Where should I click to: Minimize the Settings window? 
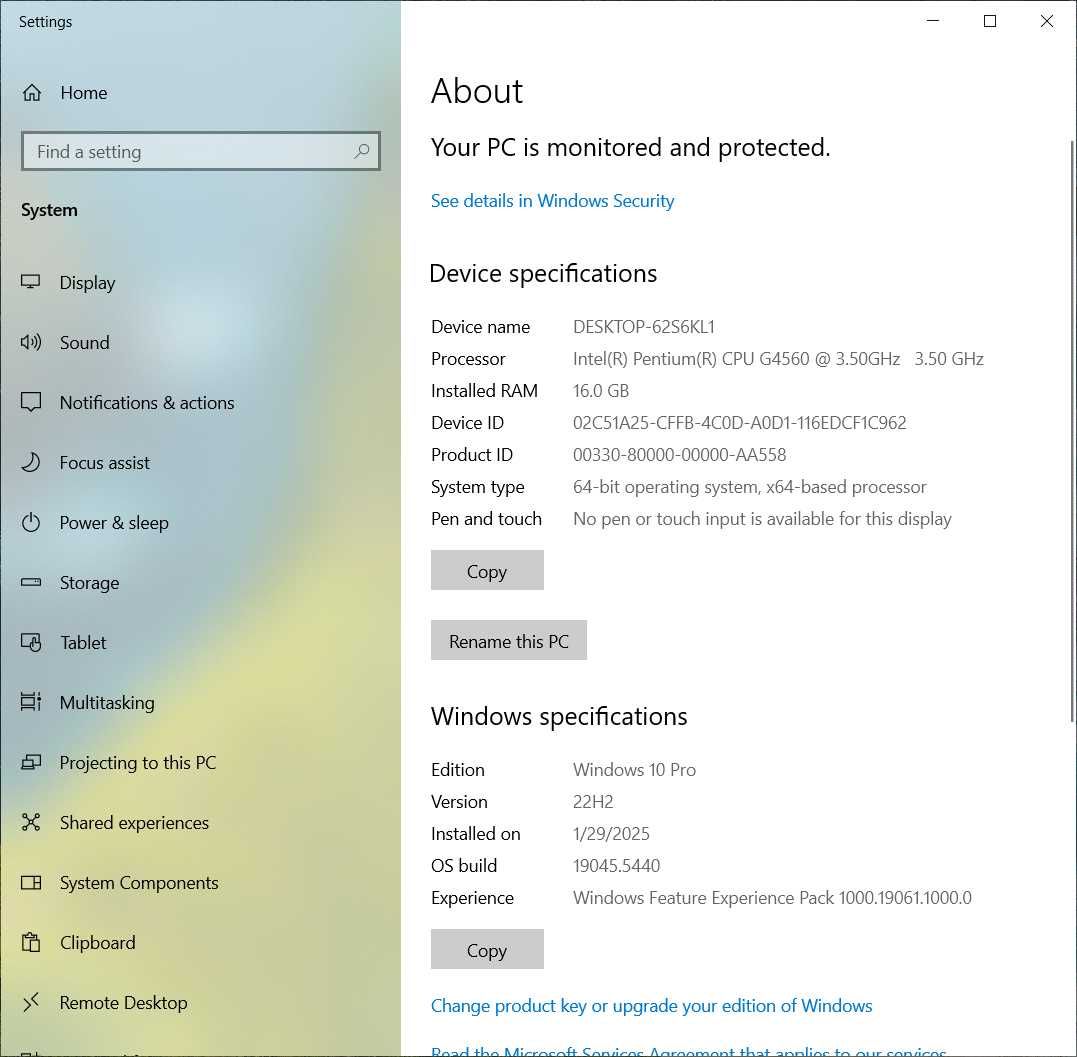933,21
